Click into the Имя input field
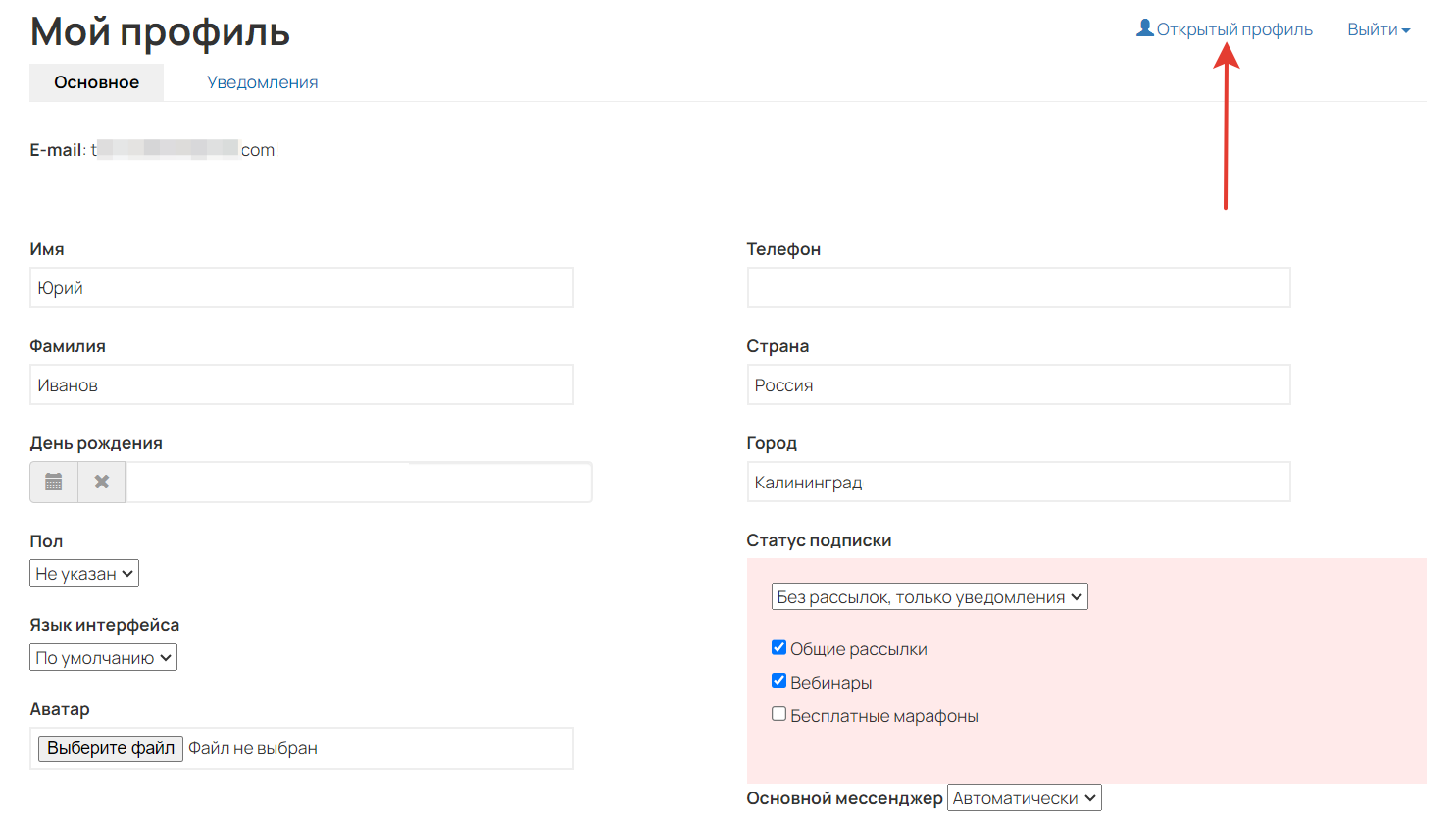 click(x=301, y=288)
